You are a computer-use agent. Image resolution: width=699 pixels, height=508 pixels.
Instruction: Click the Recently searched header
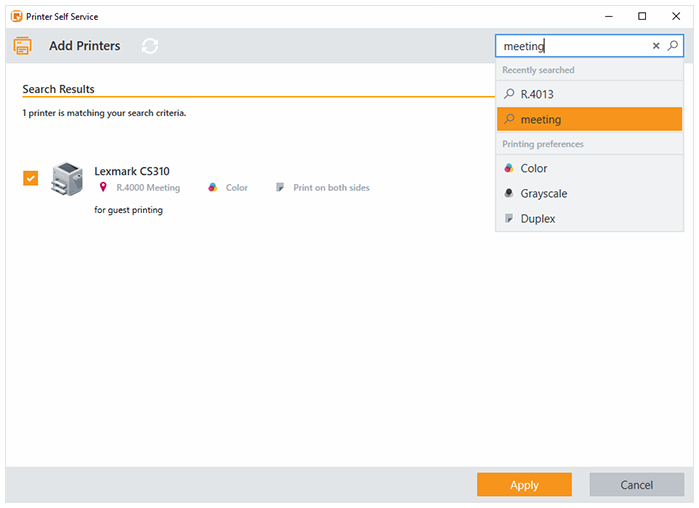pos(538,70)
